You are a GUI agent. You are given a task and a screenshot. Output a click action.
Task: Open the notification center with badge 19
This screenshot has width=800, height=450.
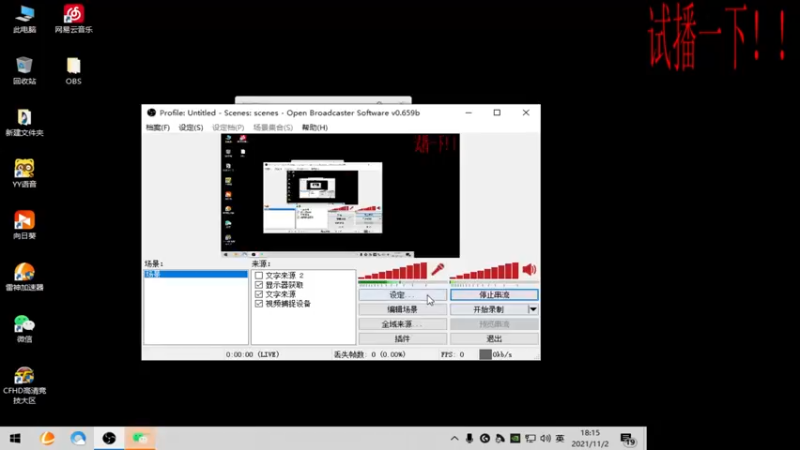point(628,439)
